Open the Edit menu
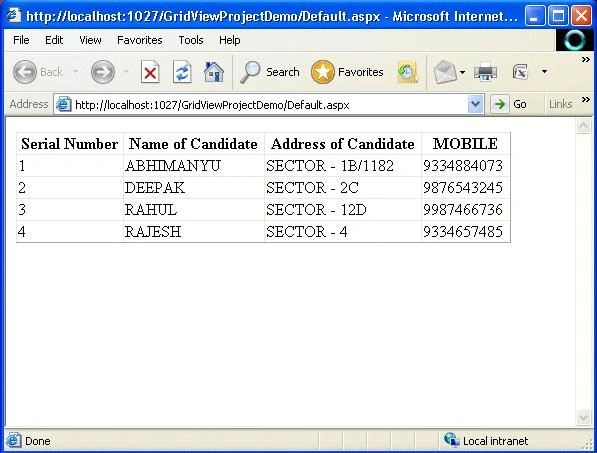 coord(54,40)
